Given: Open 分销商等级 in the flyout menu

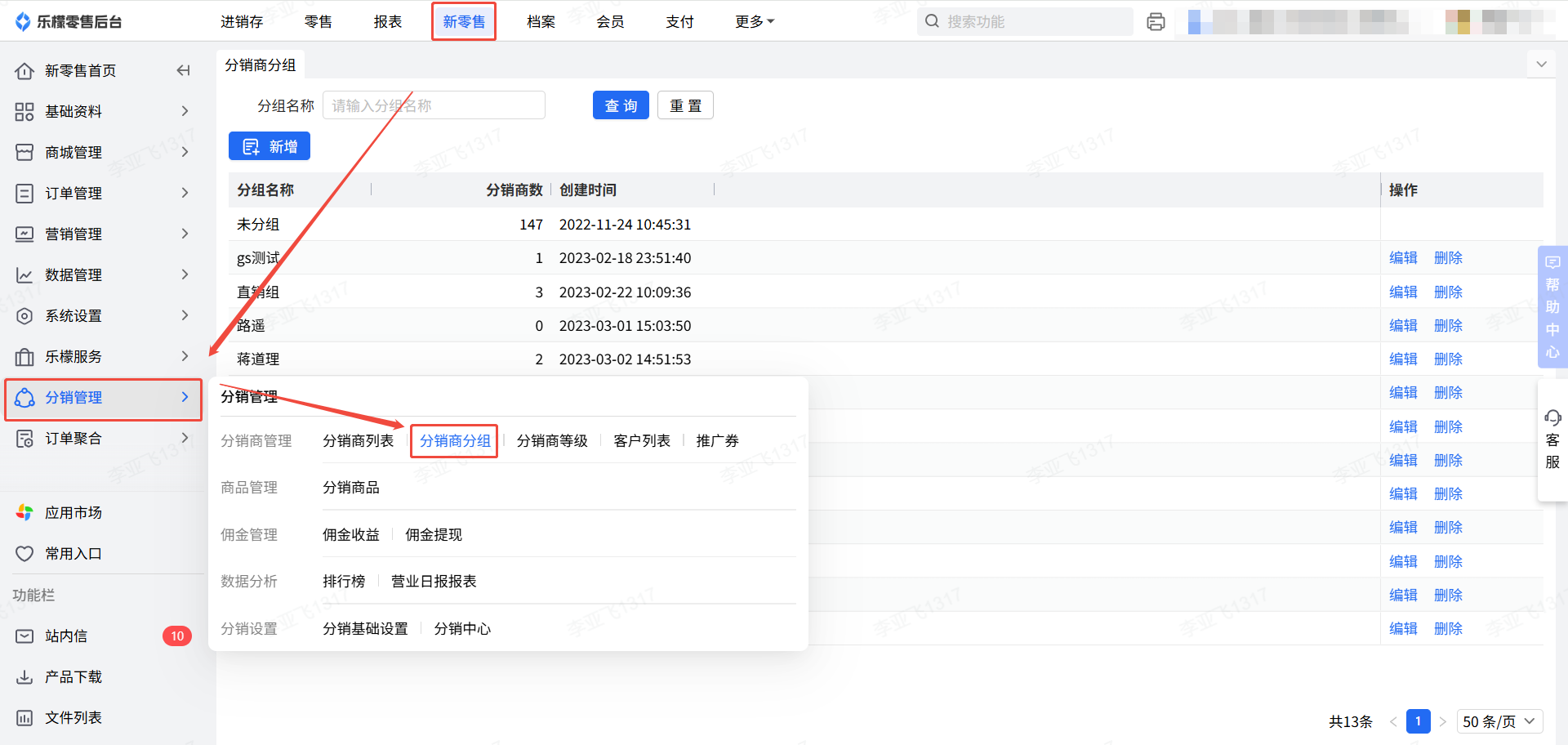Looking at the screenshot, I should 552,441.
